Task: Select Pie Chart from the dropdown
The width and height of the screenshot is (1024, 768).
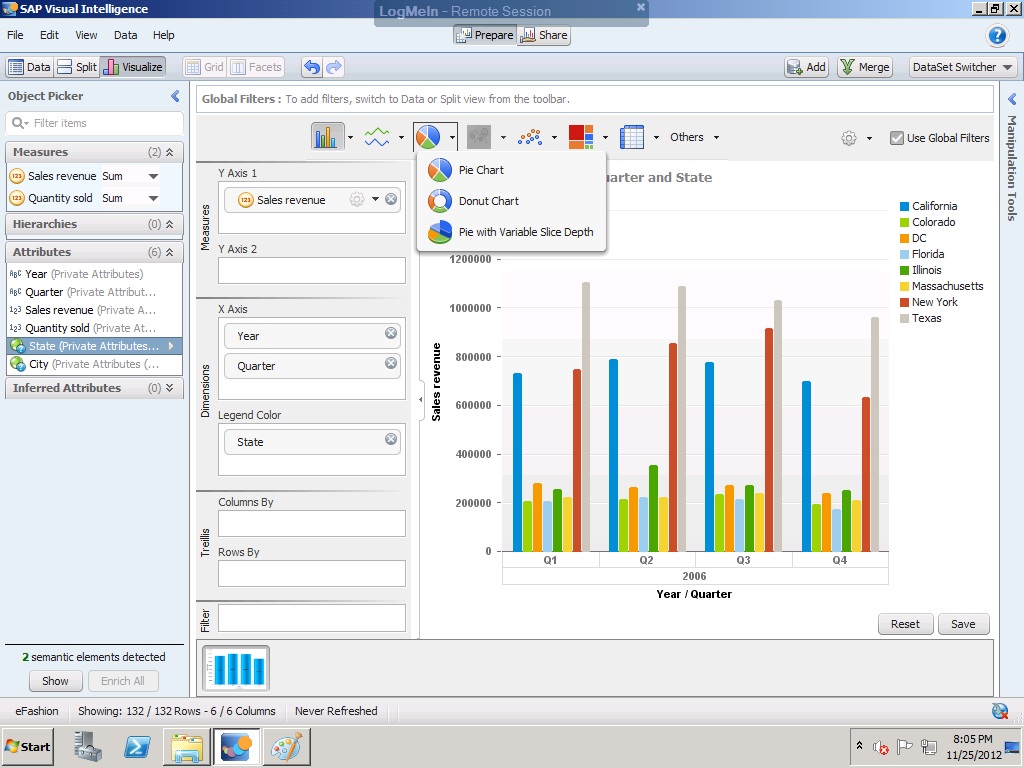Action: [x=511, y=170]
